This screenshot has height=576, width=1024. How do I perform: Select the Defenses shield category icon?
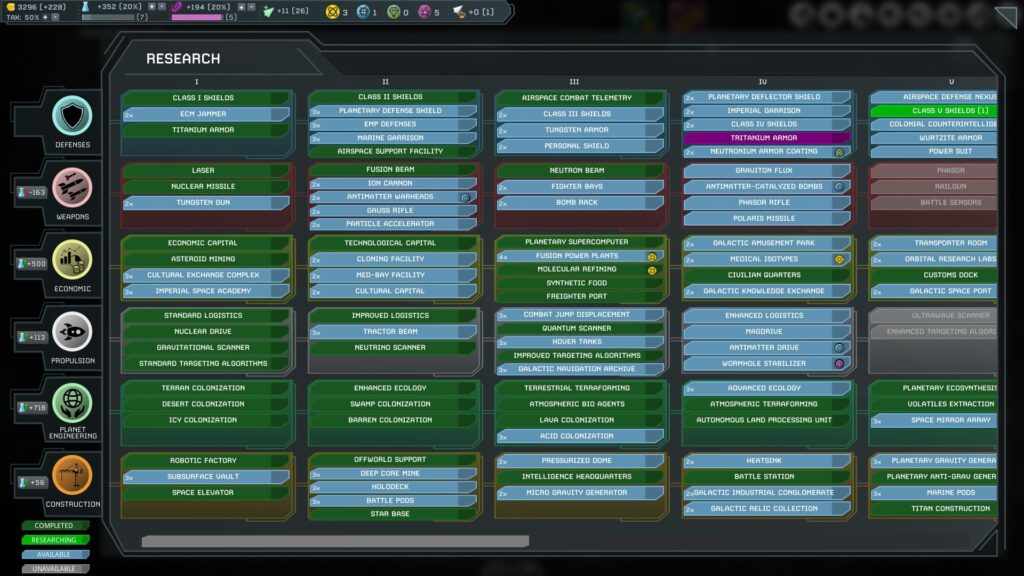pos(72,115)
